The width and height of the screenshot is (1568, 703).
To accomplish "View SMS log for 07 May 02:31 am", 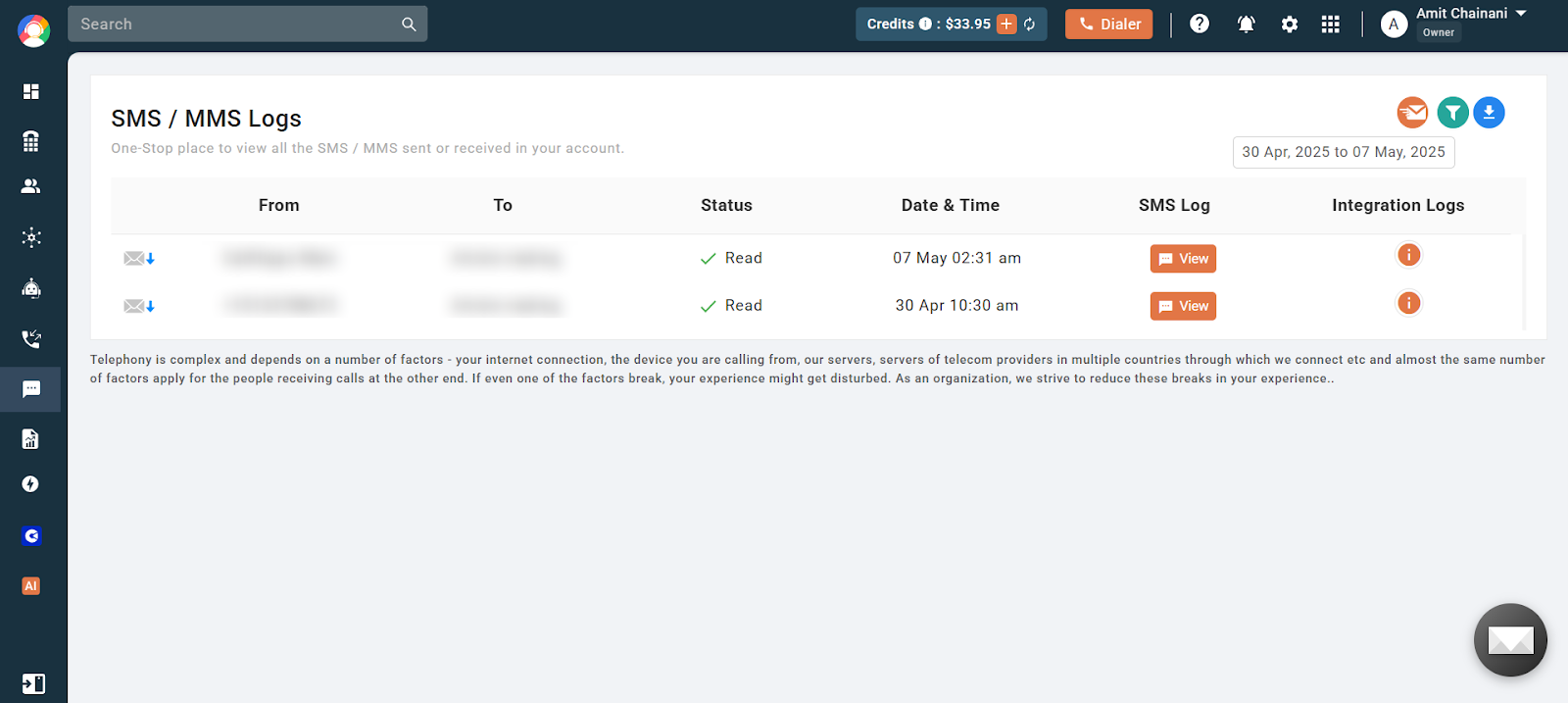I will click(1183, 259).
